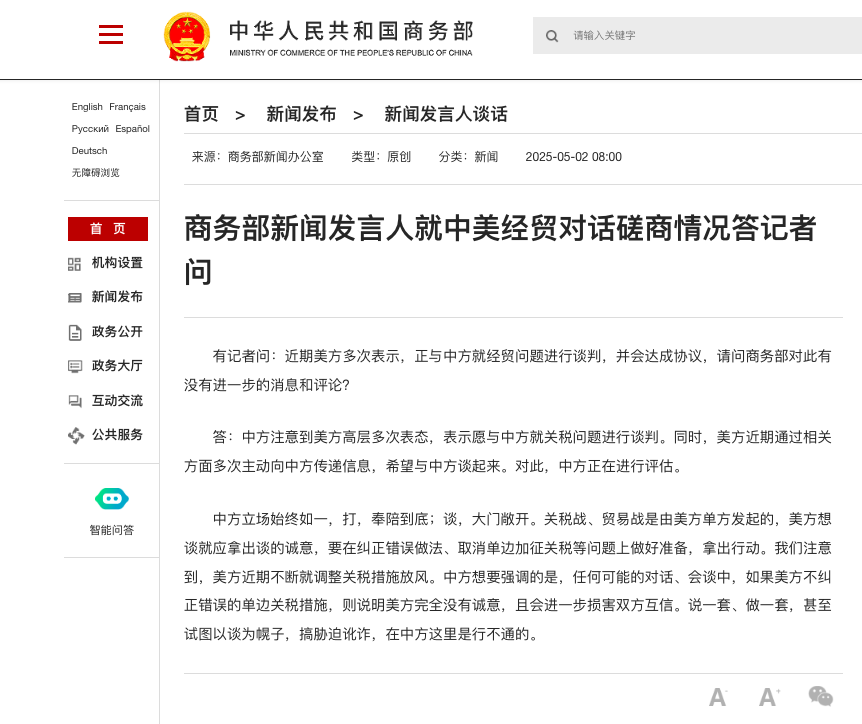Open 新闻发布 in the sidebar menu
This screenshot has width=862, height=724.
(117, 297)
